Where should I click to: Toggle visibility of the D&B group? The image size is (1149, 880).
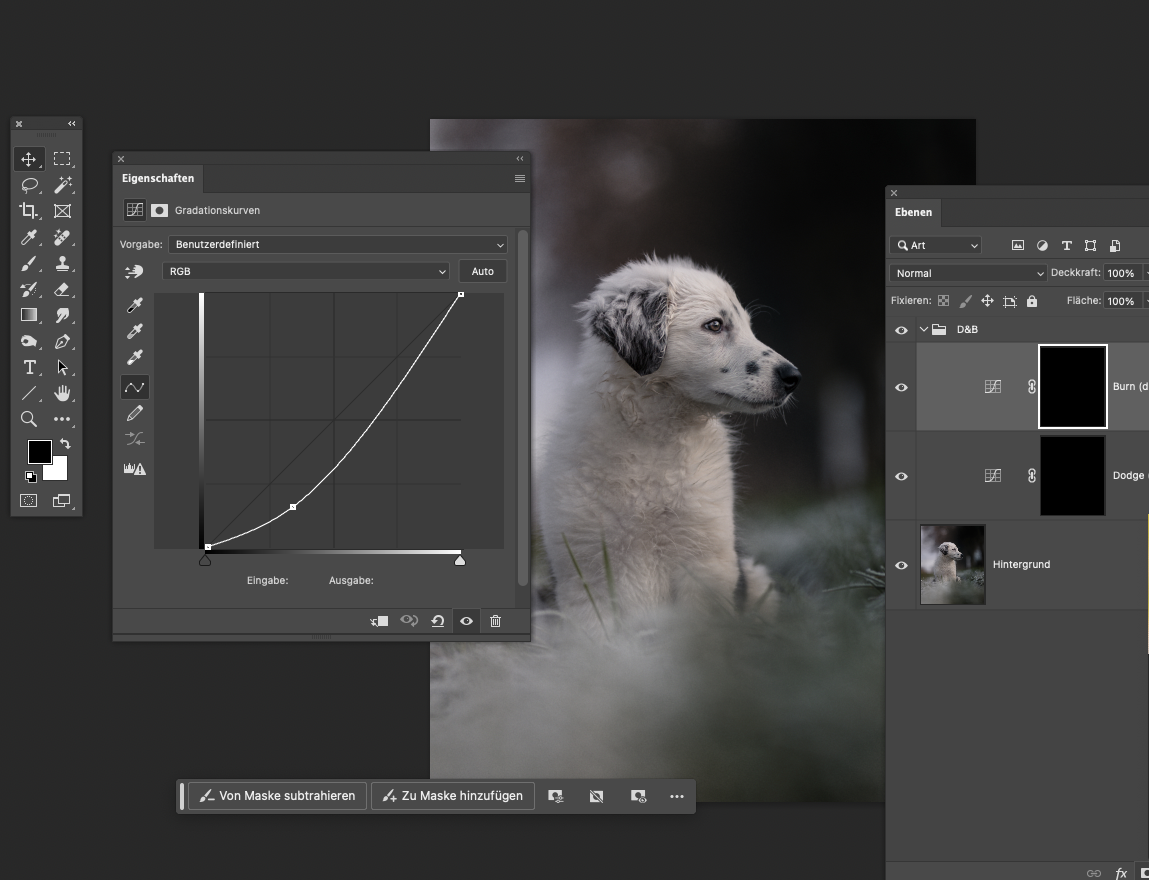(x=901, y=330)
